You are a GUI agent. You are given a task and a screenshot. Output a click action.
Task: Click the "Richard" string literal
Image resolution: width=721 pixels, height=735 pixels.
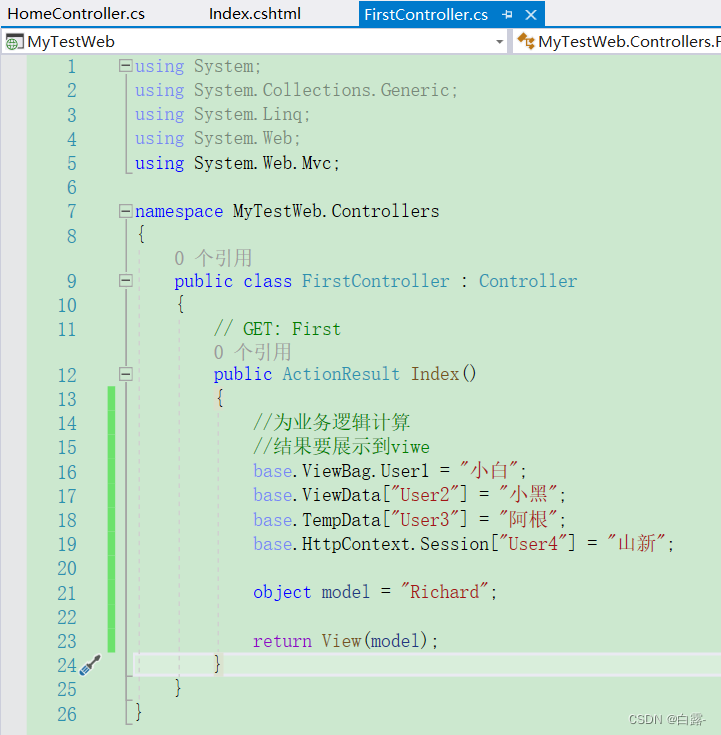coord(444,592)
